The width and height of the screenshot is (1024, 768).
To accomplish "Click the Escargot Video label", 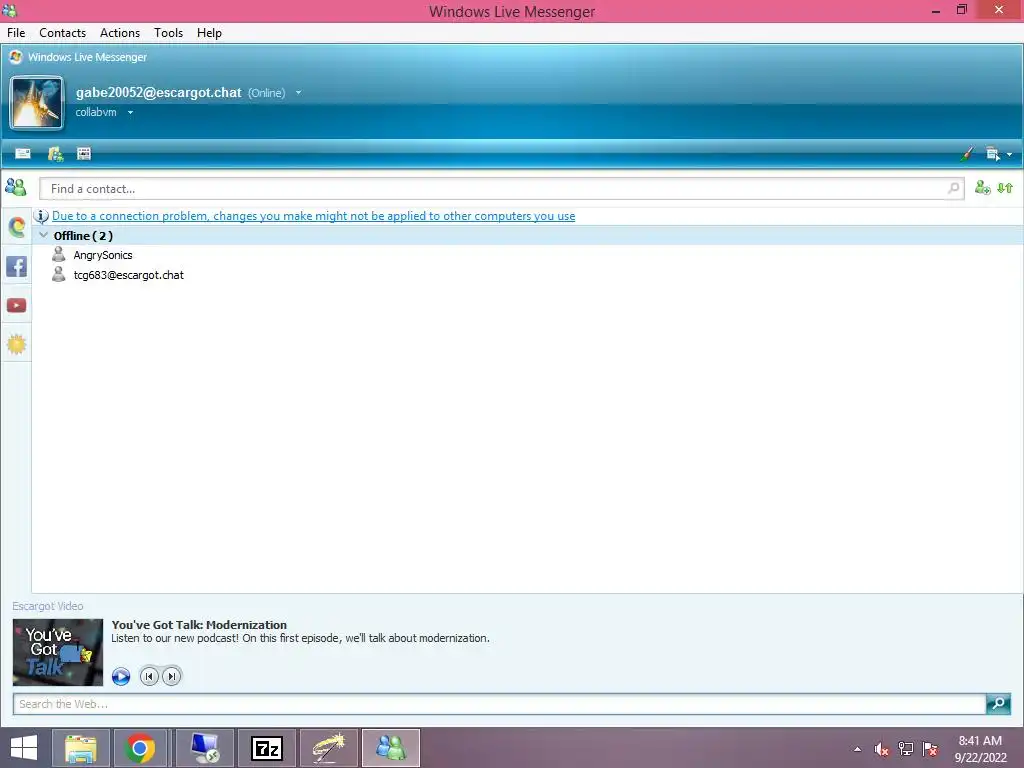I will (48, 606).
